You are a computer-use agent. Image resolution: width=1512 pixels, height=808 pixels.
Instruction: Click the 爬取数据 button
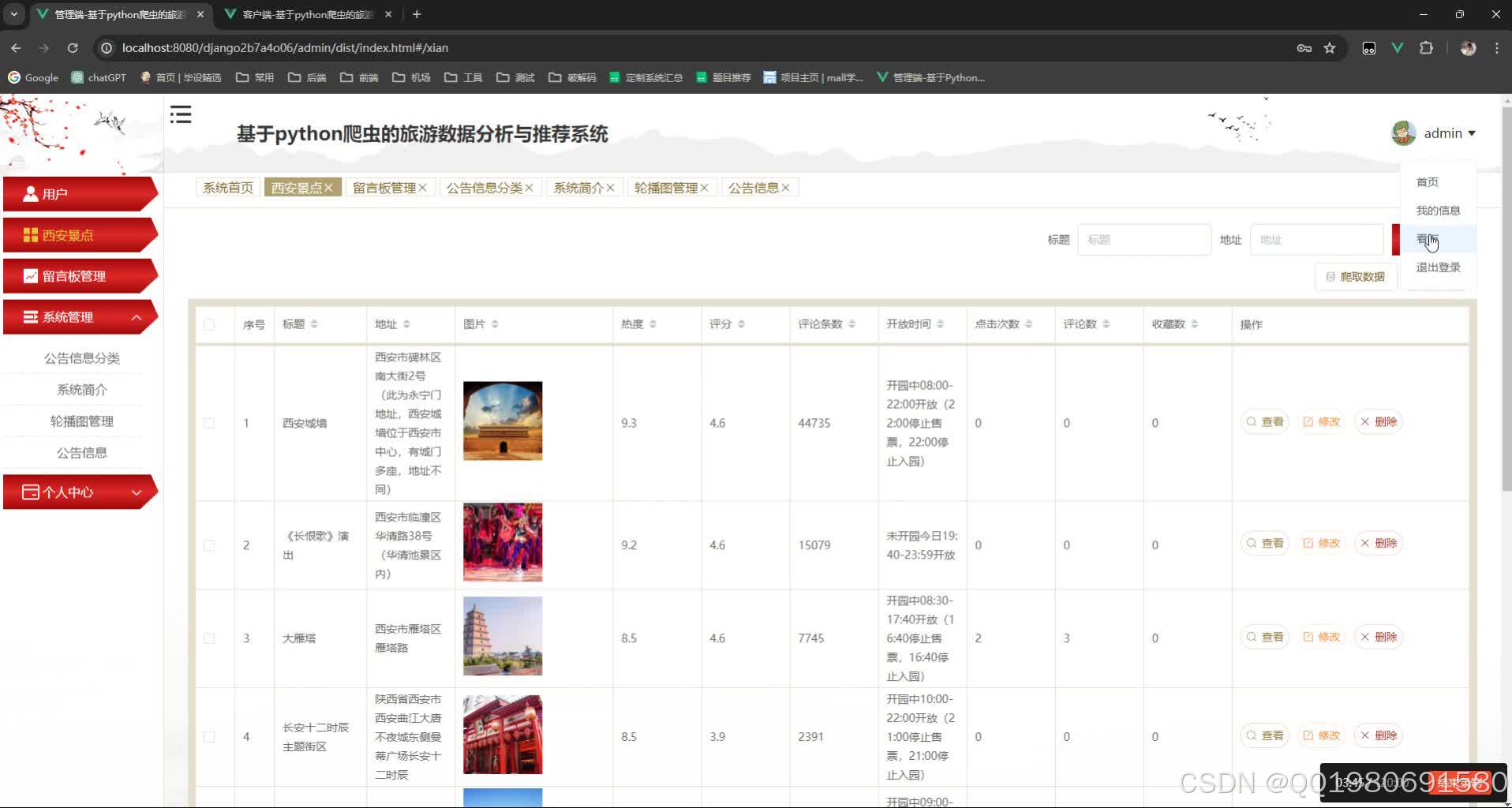click(x=1356, y=276)
